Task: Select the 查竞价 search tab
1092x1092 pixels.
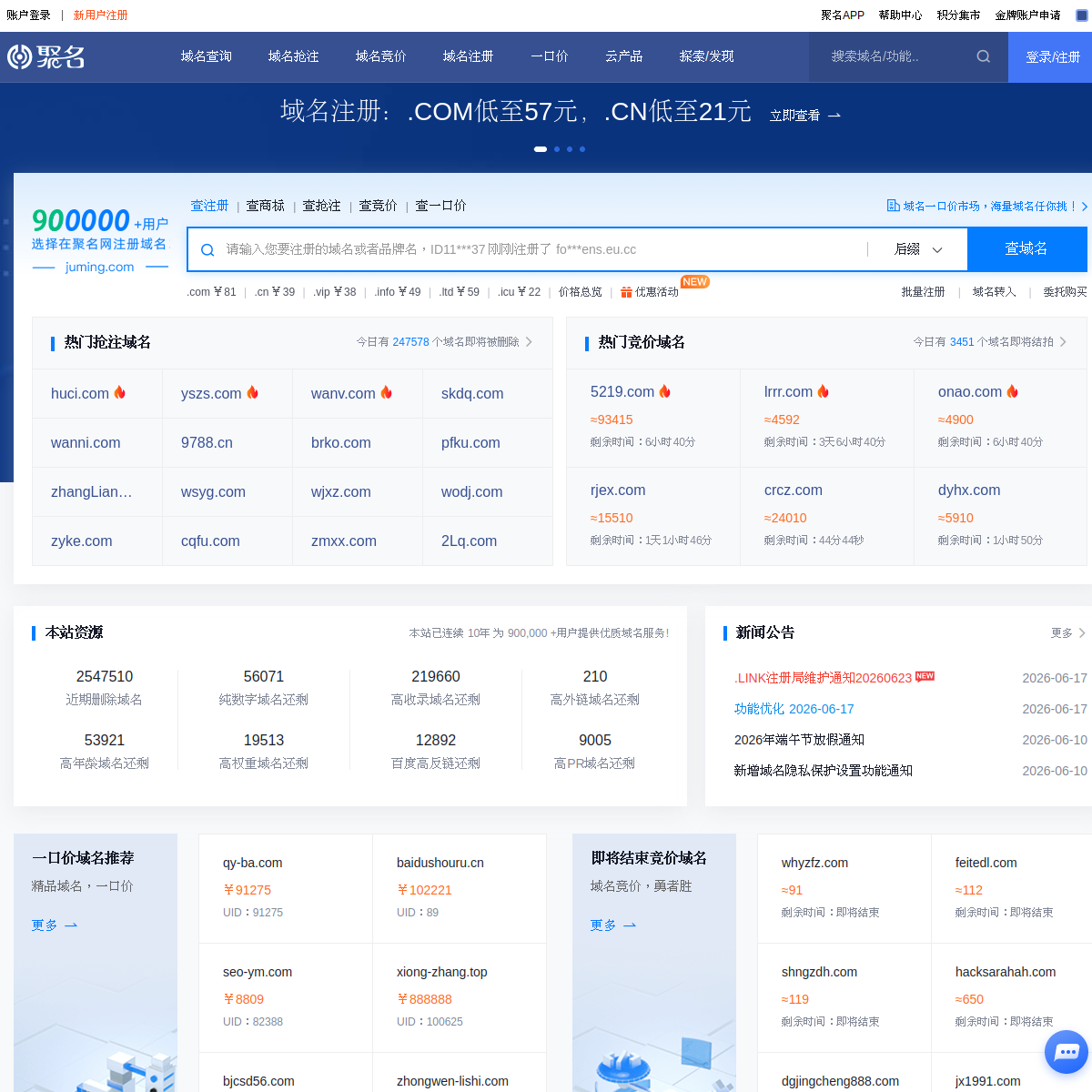Action: [x=379, y=206]
